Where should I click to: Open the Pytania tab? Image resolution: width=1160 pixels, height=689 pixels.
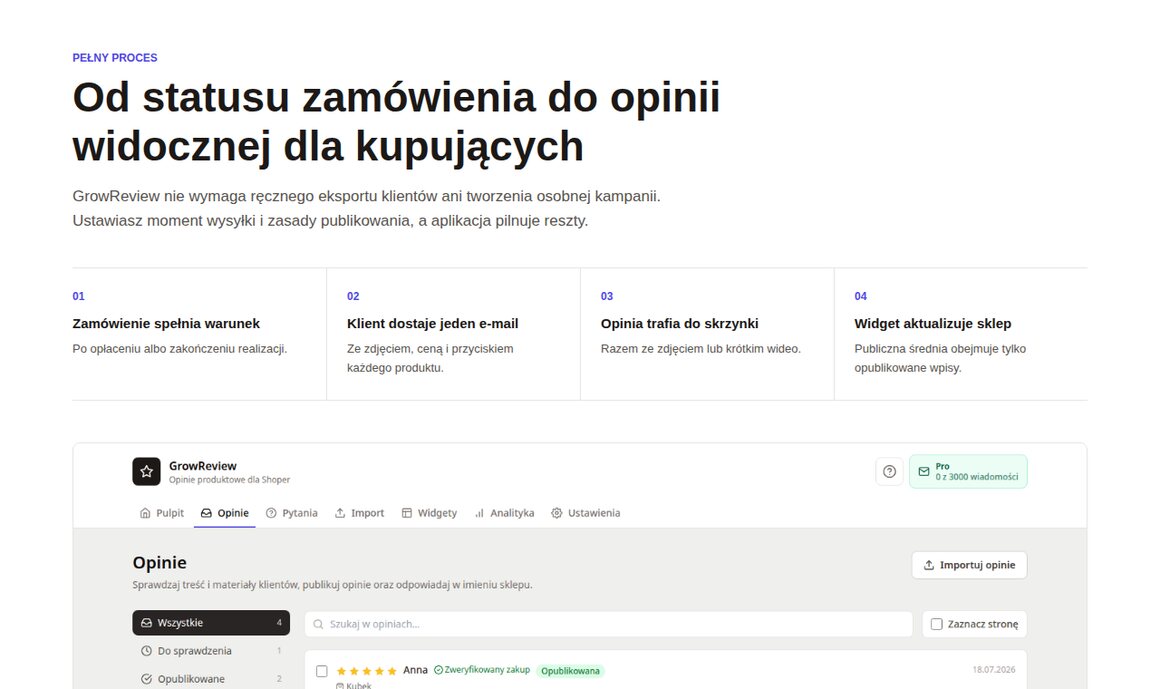point(291,513)
